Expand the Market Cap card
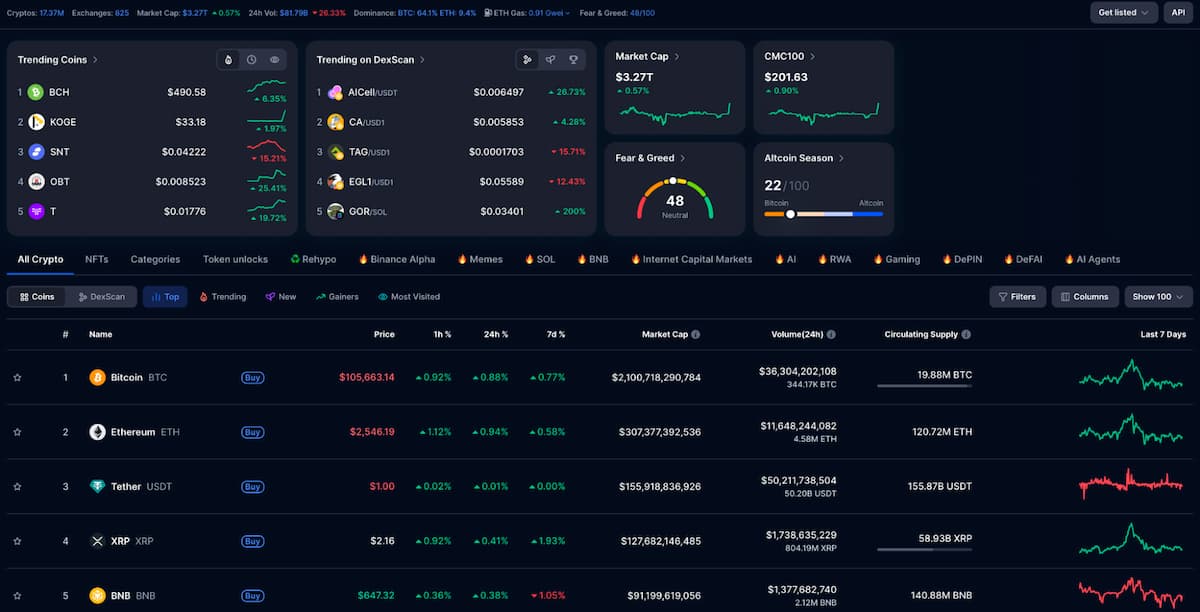 pyautogui.click(x=648, y=57)
